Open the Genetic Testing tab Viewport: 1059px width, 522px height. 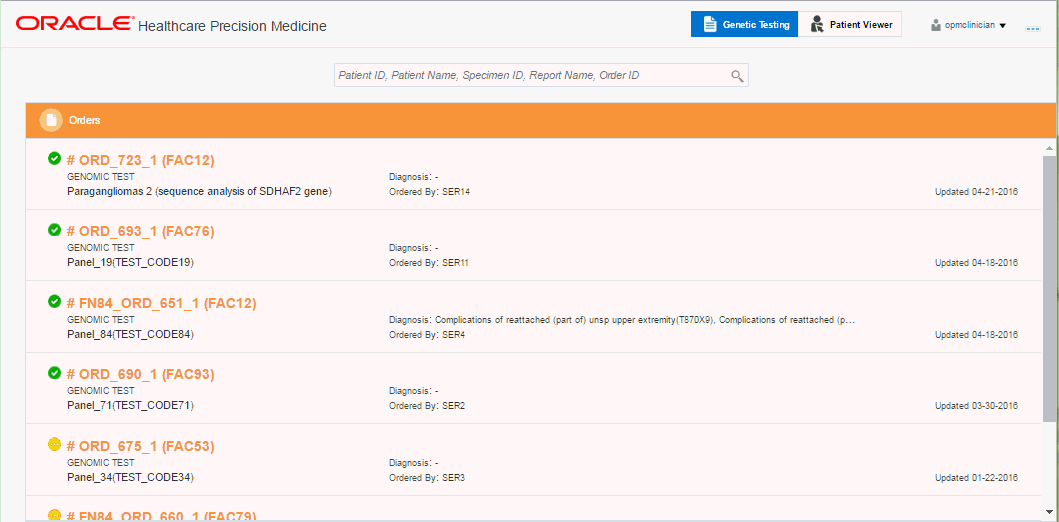coord(744,24)
